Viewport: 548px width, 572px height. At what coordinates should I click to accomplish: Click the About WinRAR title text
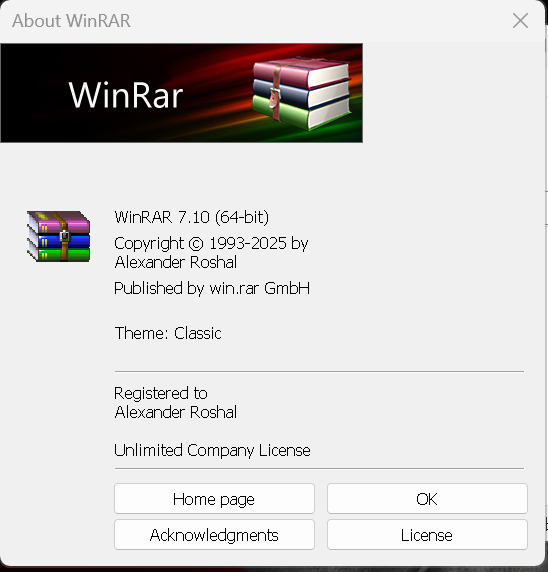pos(71,20)
